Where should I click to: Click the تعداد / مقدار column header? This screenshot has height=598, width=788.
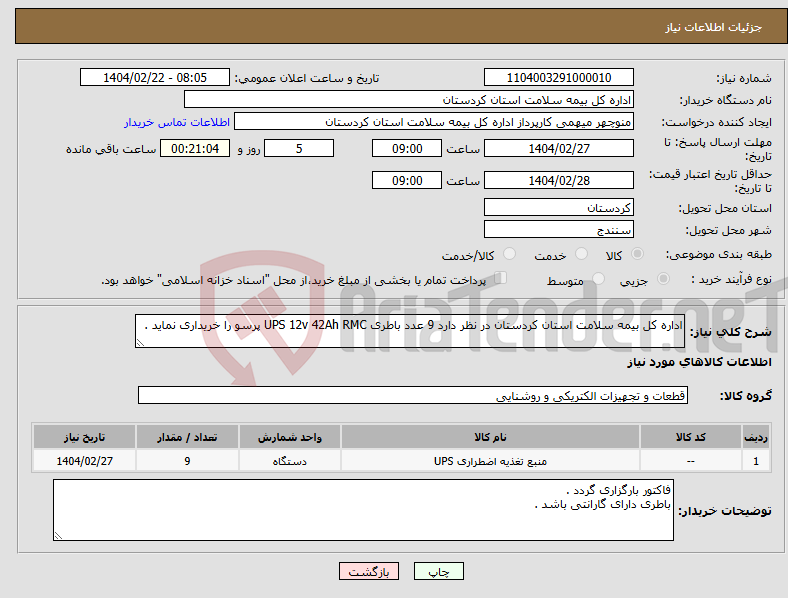(187, 437)
